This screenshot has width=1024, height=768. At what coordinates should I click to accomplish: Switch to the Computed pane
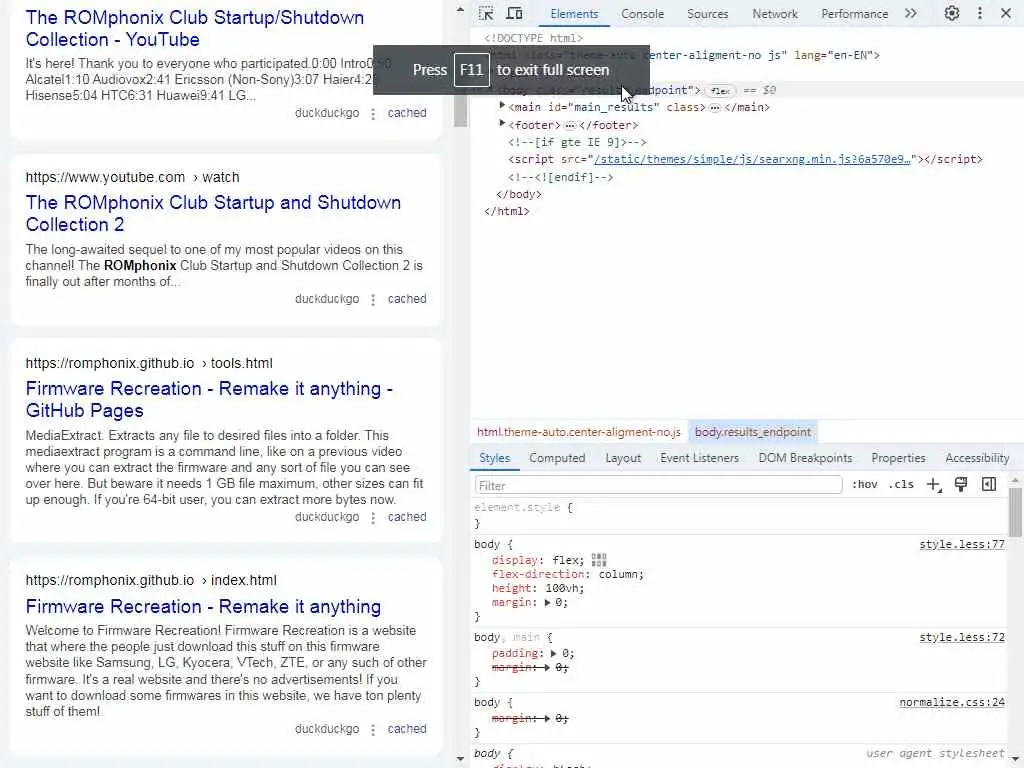(x=556, y=458)
